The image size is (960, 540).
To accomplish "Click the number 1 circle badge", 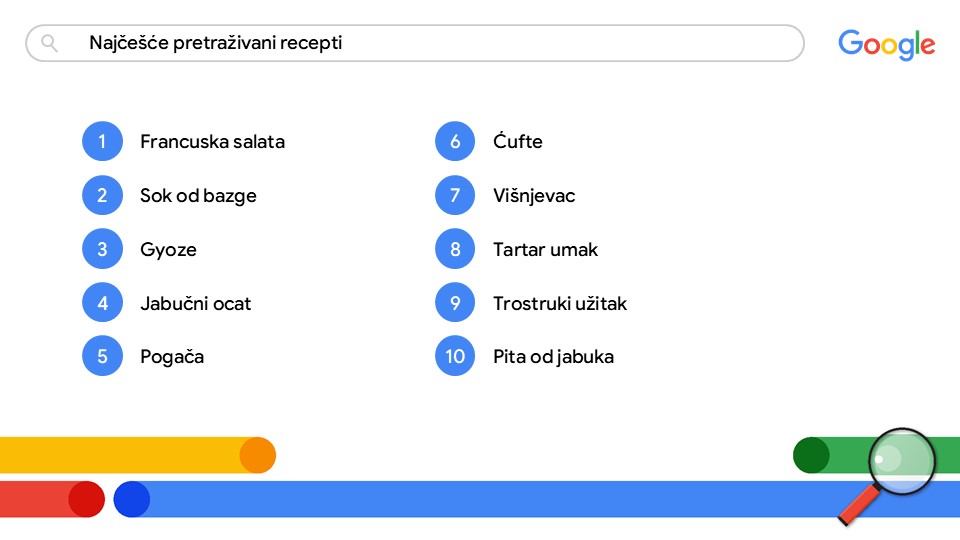I will coord(102,142).
